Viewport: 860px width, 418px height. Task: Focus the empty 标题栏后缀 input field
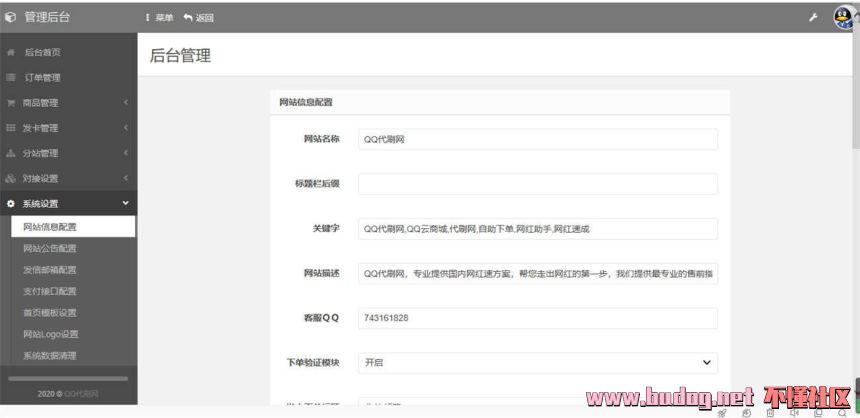click(x=538, y=184)
